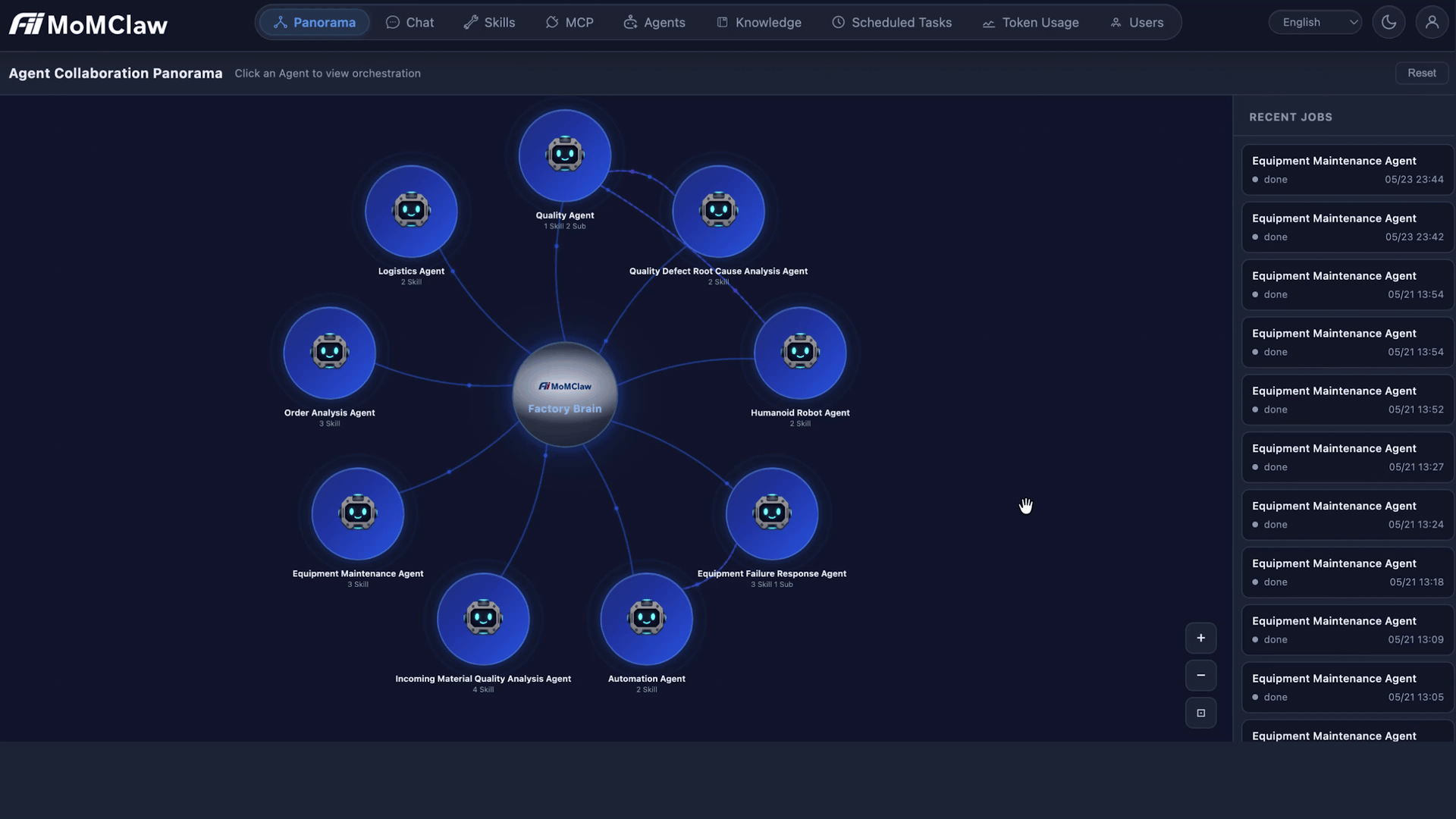Open the Token Usage tab
This screenshot has width=1456, height=819.
point(1031,22)
